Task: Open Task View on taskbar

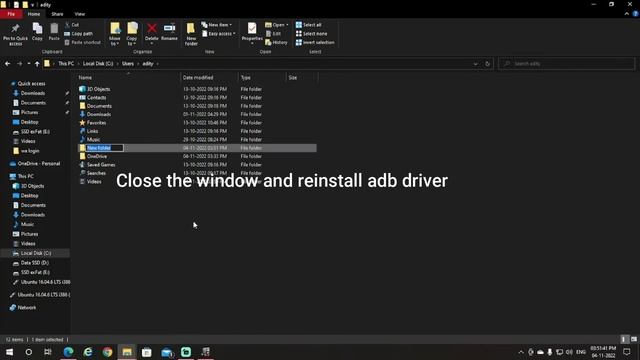Action: 48,352
